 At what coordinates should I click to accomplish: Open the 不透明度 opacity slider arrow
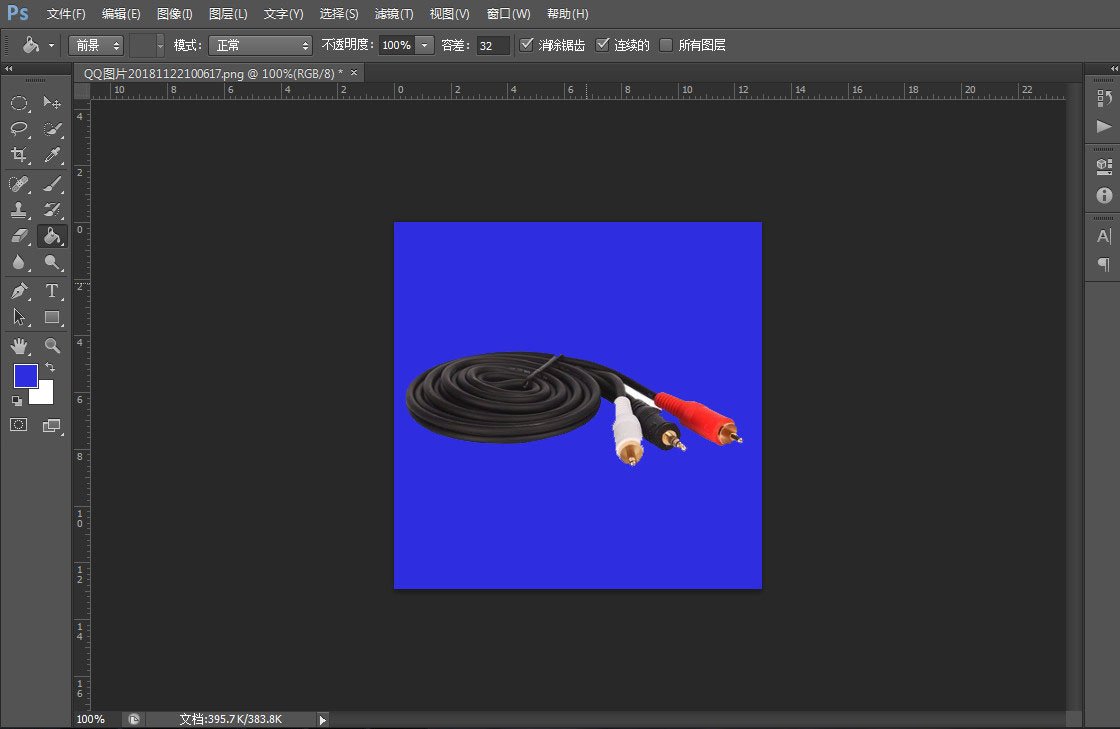(x=425, y=46)
